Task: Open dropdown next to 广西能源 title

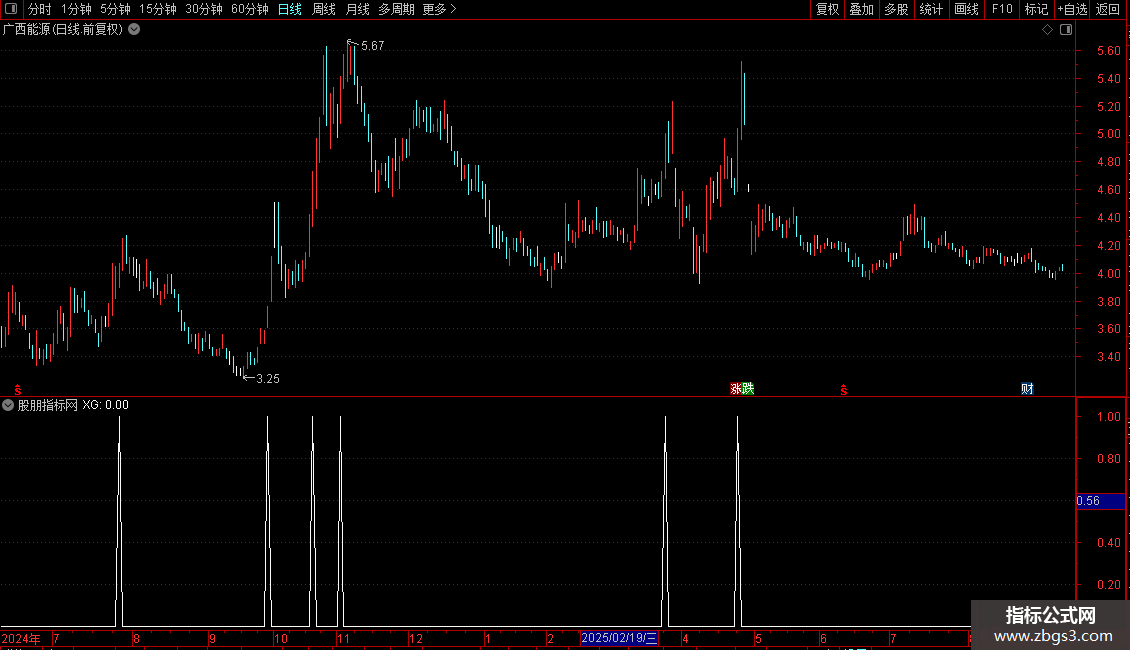Action: (x=134, y=29)
